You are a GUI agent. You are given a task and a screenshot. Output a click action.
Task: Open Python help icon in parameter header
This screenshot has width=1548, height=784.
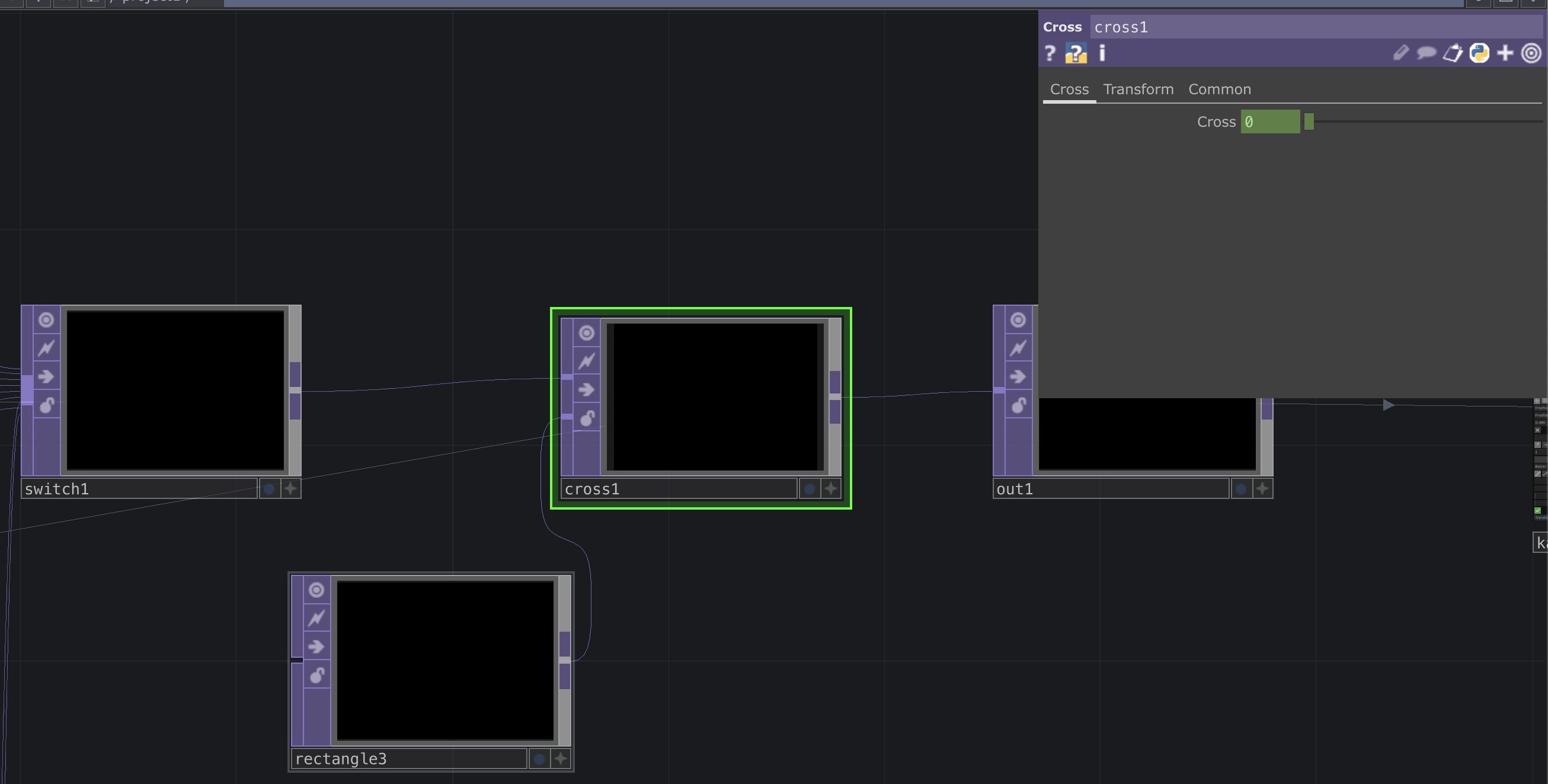1076,53
